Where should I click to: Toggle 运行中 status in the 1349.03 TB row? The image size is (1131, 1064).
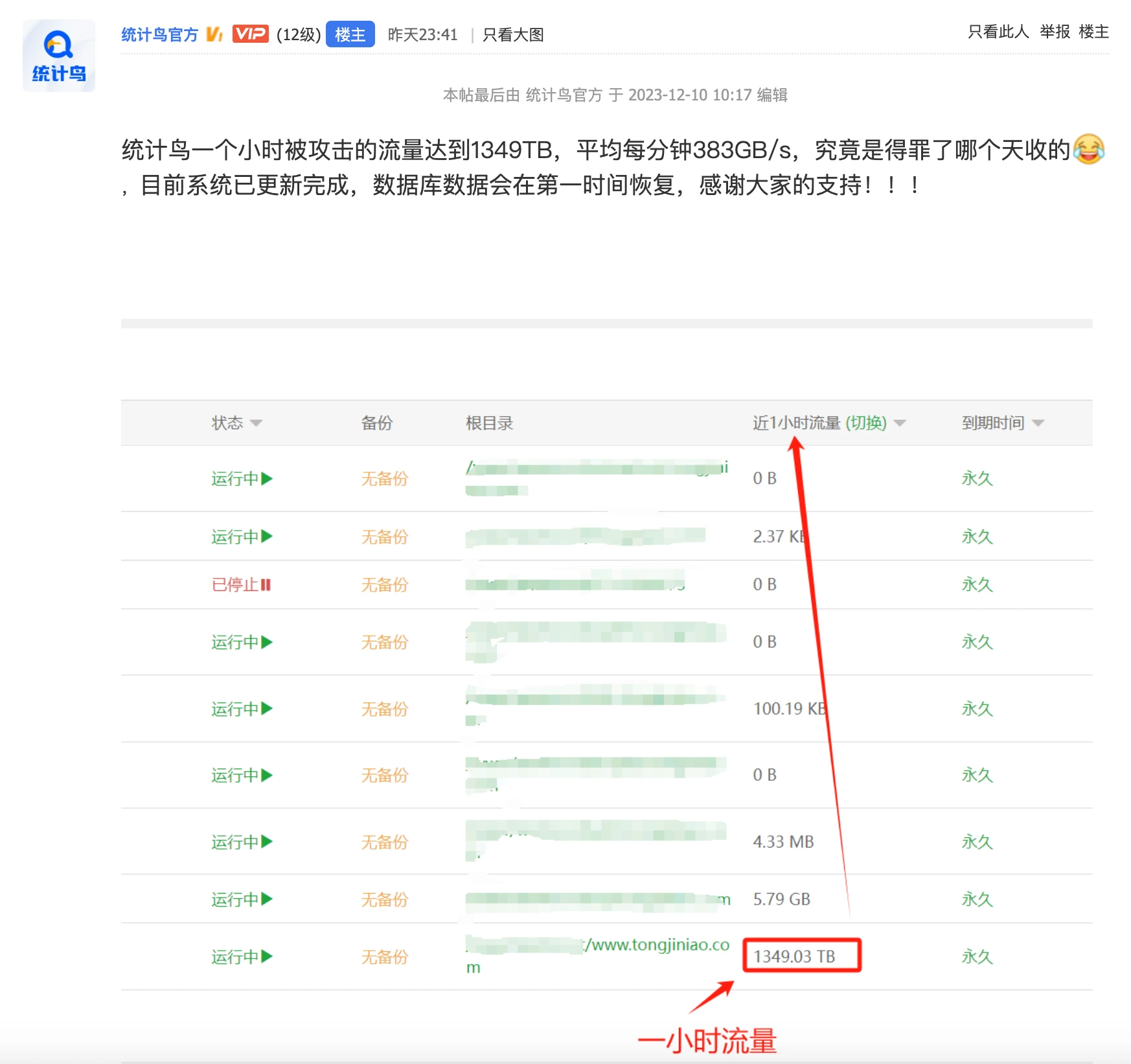[x=242, y=957]
